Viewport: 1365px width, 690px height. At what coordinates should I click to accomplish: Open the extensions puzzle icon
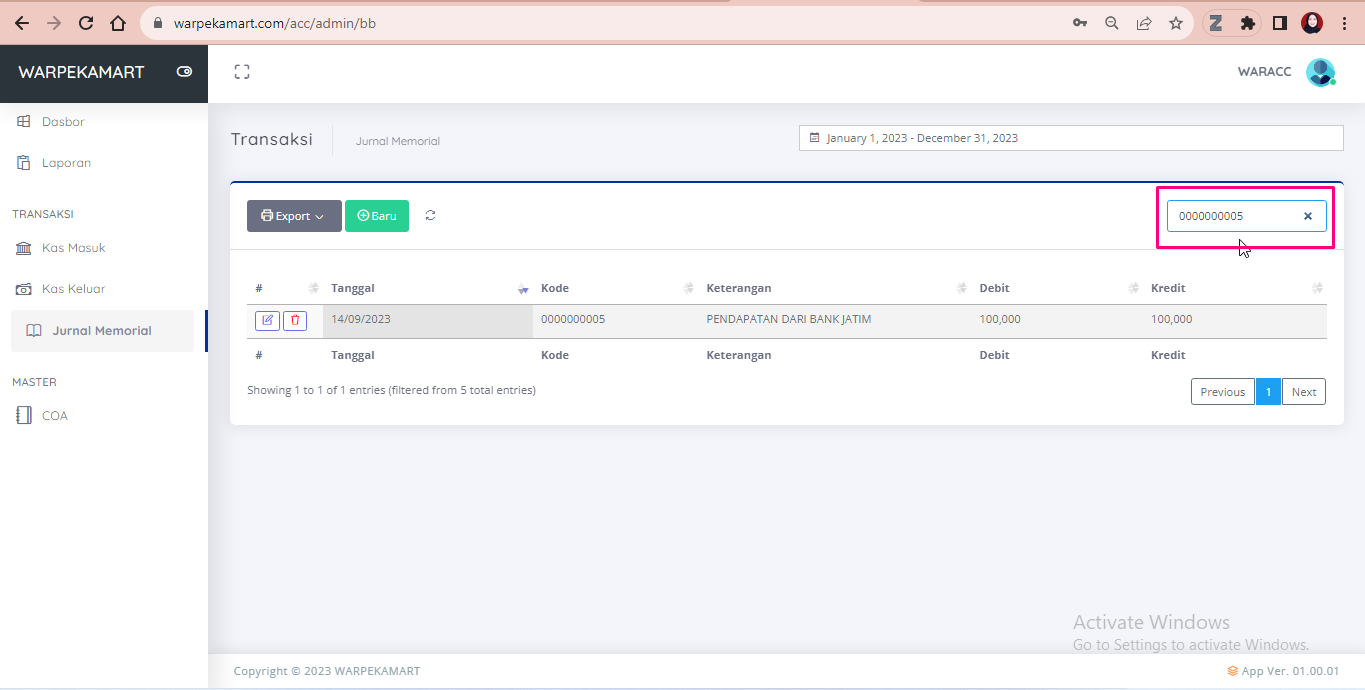pos(1248,23)
